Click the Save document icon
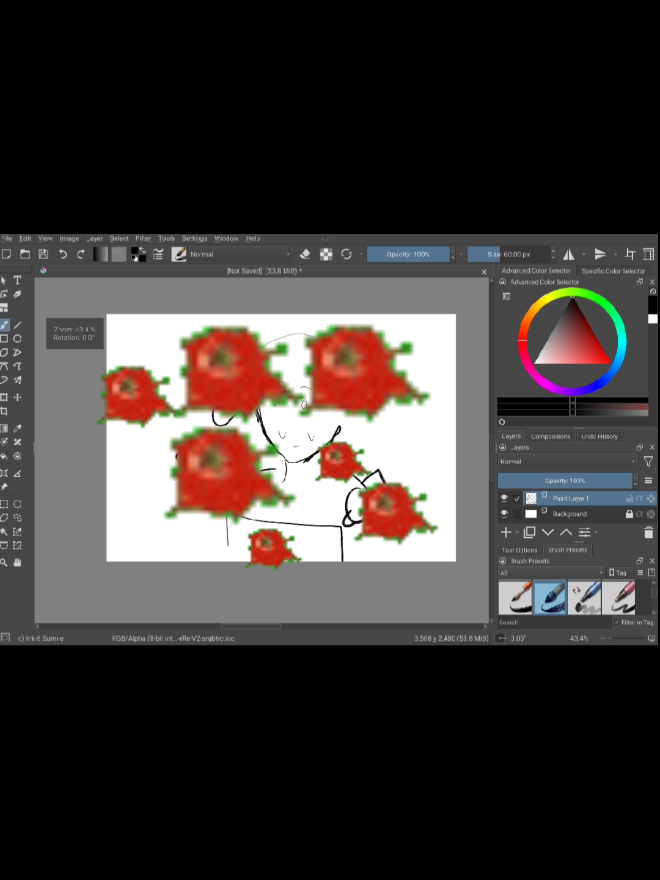 click(x=43, y=254)
